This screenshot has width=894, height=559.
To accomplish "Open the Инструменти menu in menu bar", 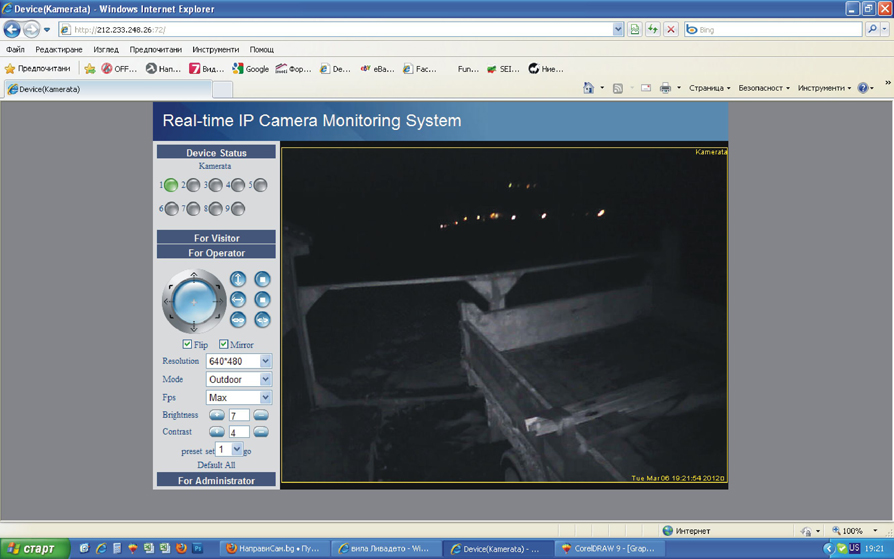I will click(x=215, y=49).
